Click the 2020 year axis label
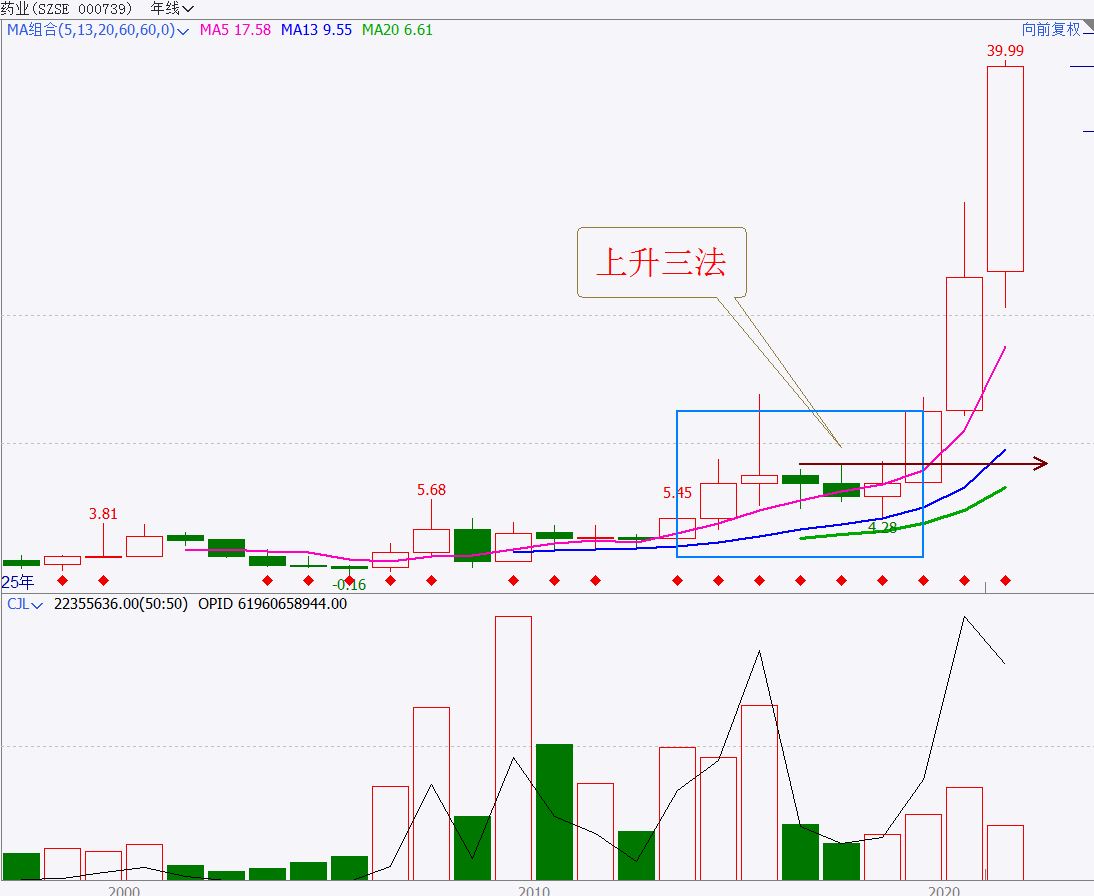 click(x=943, y=890)
